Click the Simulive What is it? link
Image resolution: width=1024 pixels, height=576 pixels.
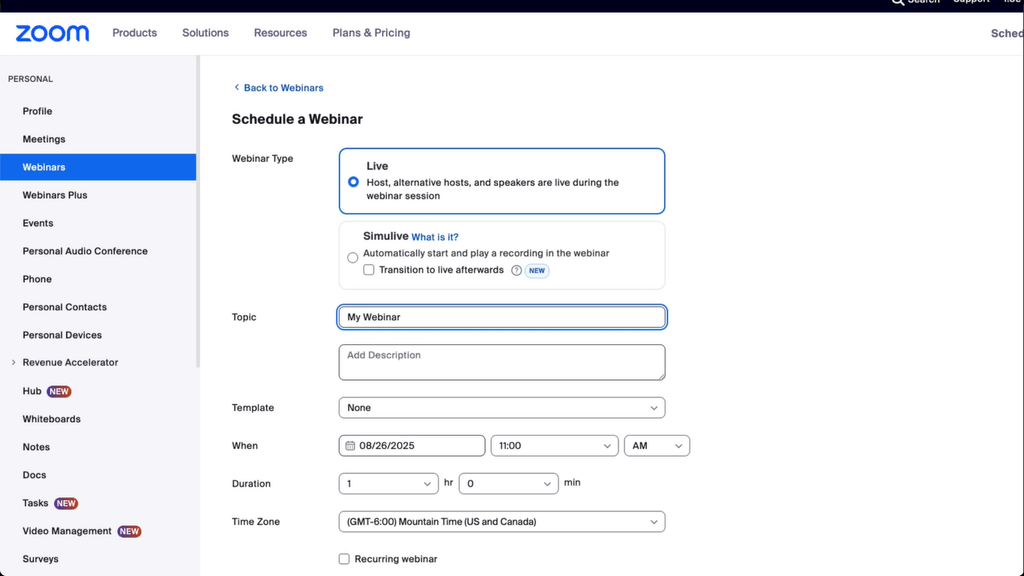pos(435,237)
